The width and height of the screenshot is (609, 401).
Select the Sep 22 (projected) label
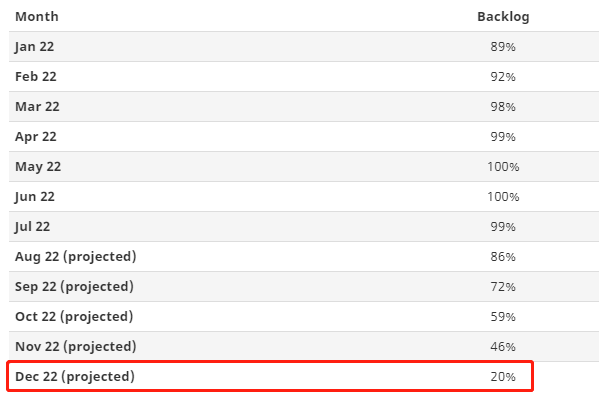point(75,287)
